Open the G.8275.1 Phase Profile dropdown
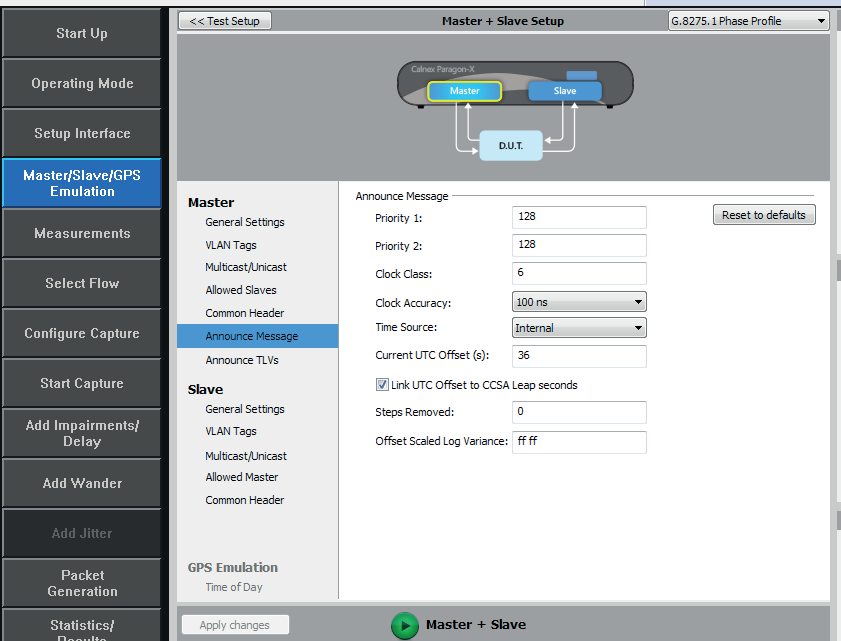Screen dimensions: 841x641 point(749,21)
